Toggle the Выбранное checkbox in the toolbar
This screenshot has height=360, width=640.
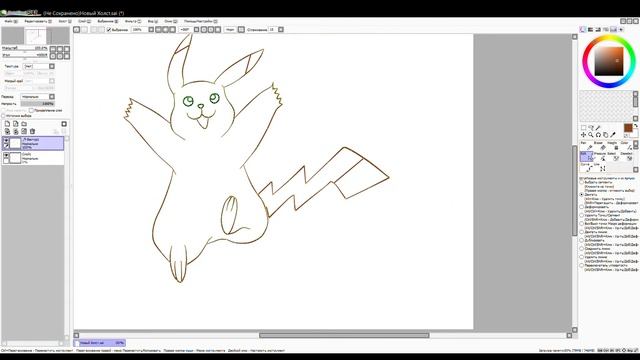tap(109, 29)
